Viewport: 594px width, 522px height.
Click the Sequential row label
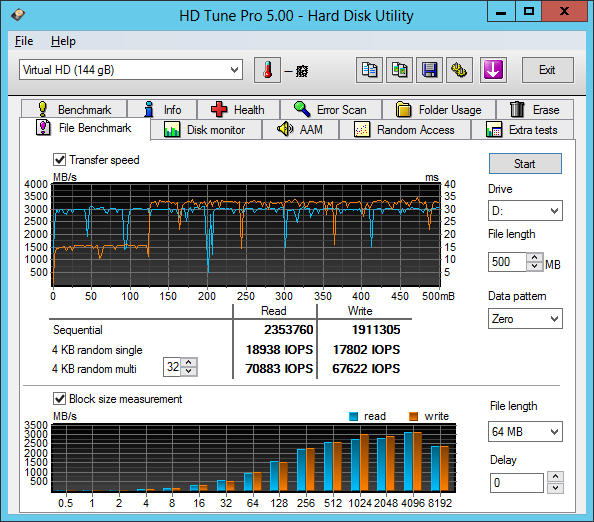tap(78, 330)
